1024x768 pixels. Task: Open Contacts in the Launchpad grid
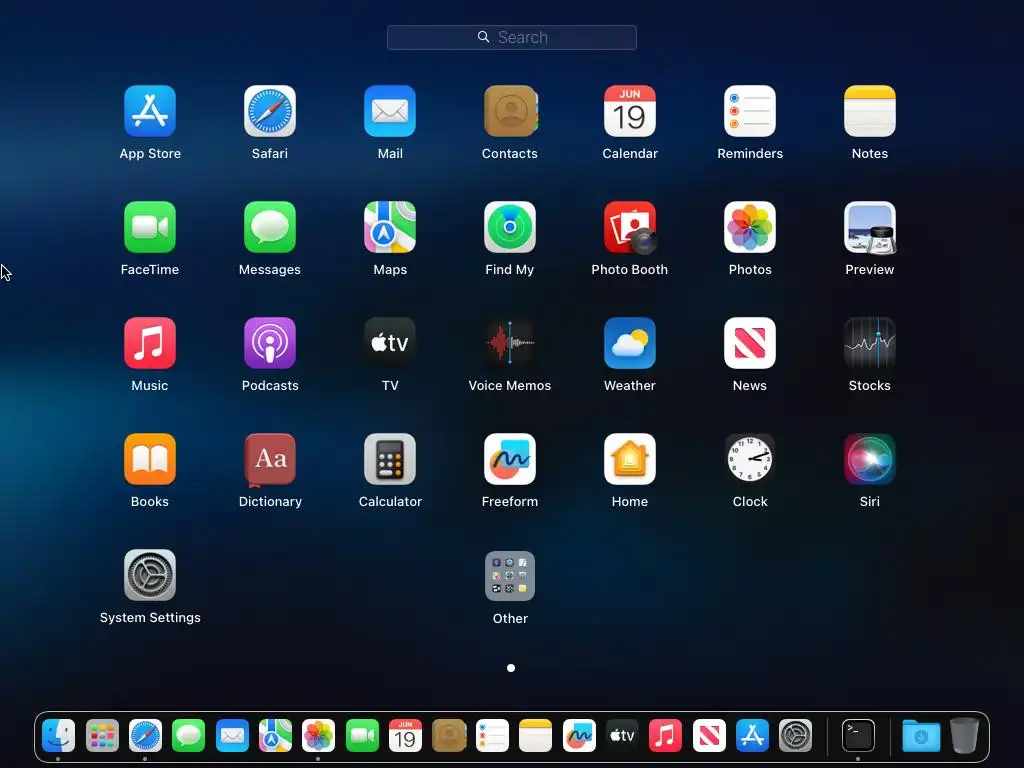click(x=510, y=111)
